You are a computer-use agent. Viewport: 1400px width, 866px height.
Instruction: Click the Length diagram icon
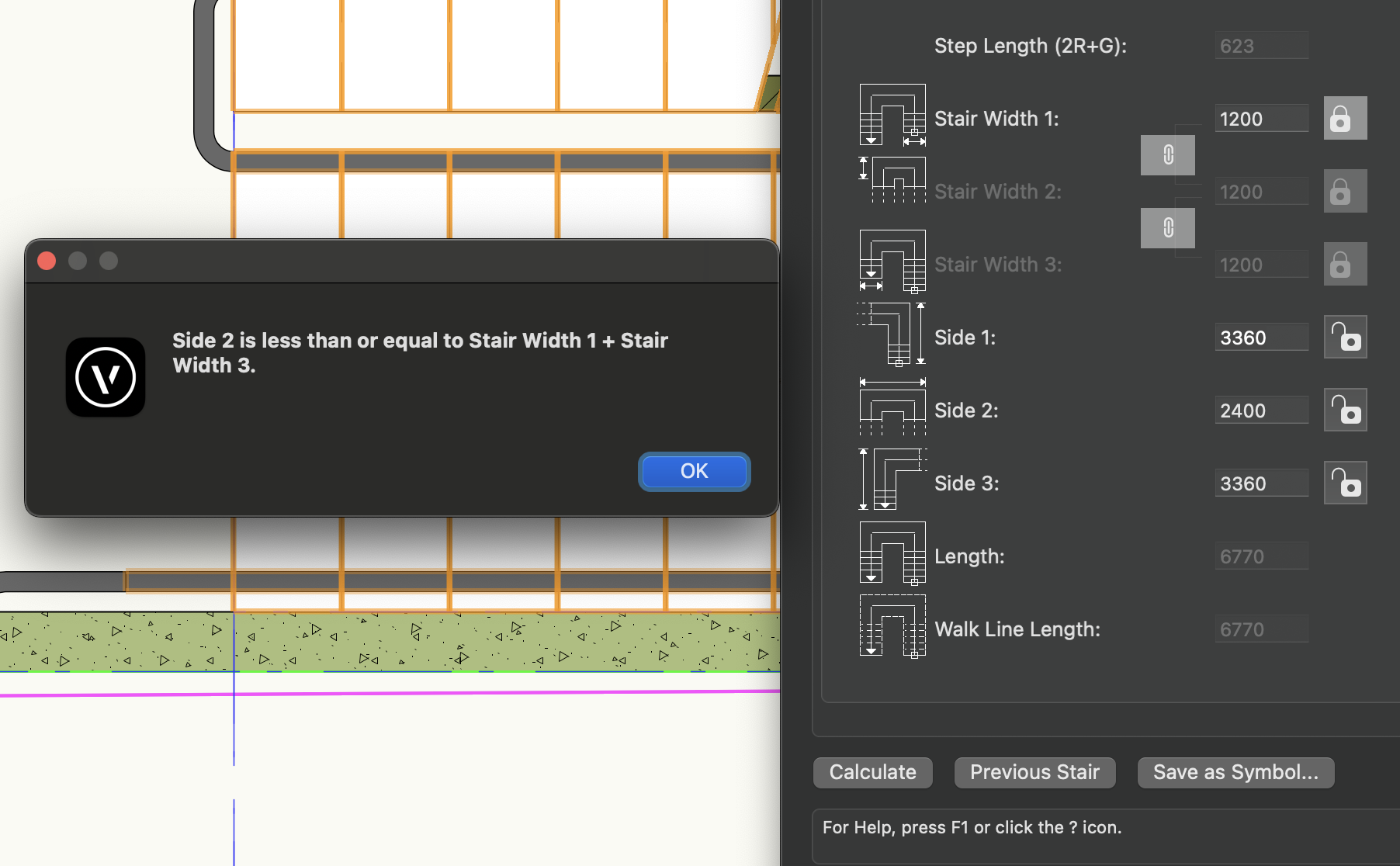click(x=892, y=553)
